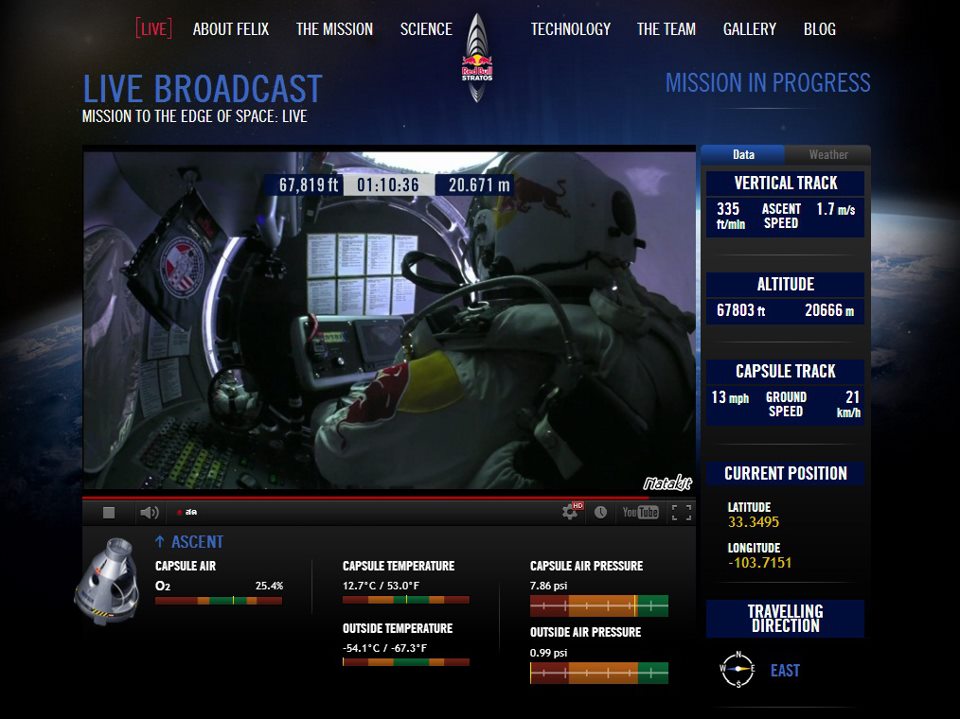Image resolution: width=960 pixels, height=719 pixels.
Task: Click the Vertical Track header
Action: (x=786, y=183)
